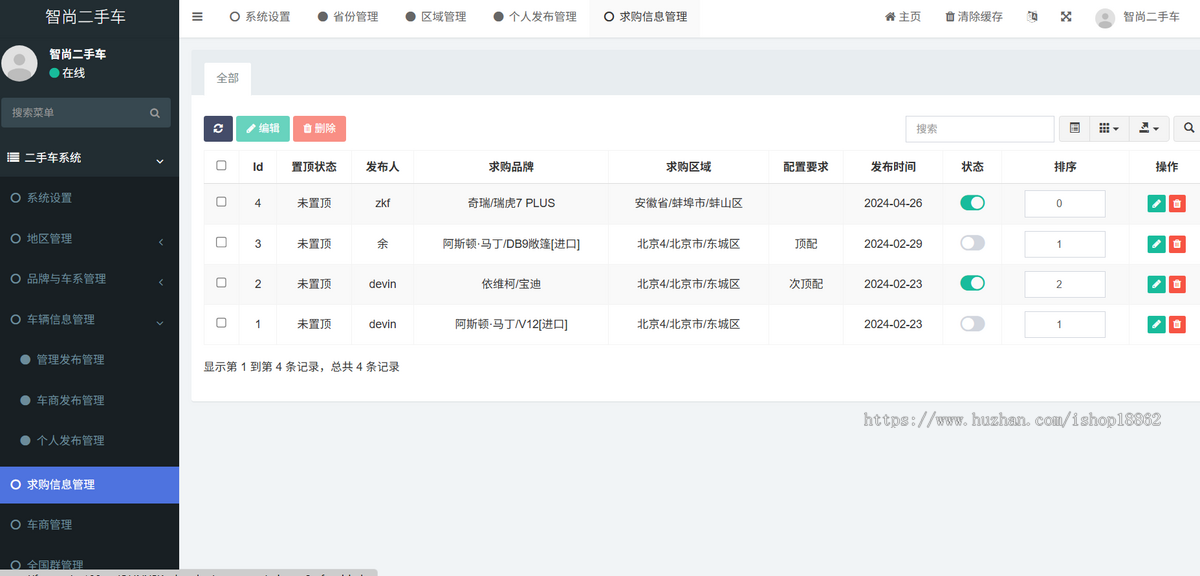Open the columns visibility dropdown
The image size is (1200, 576).
[1108, 128]
